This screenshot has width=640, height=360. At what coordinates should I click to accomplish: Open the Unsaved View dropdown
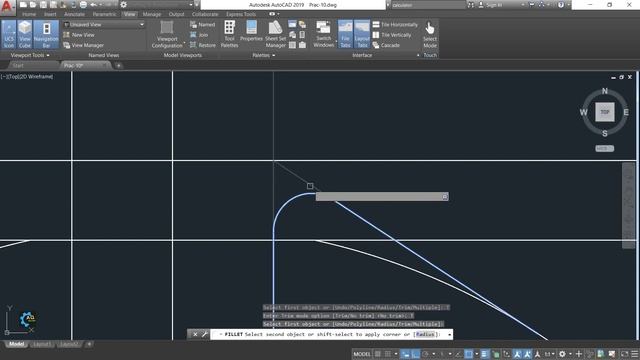(104, 24)
